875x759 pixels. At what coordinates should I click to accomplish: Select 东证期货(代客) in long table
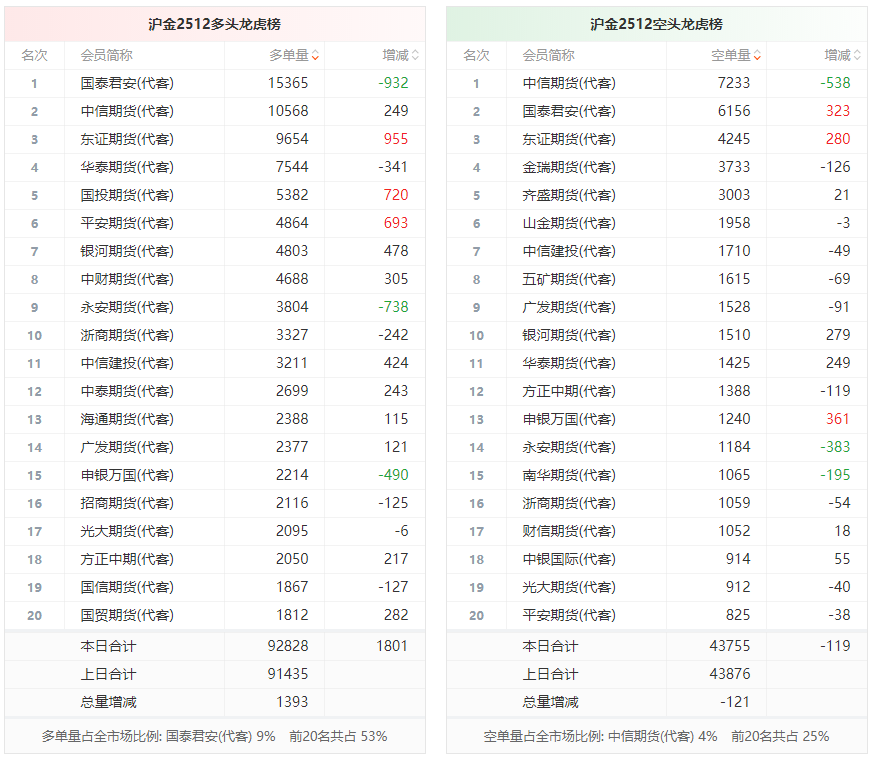[127, 139]
